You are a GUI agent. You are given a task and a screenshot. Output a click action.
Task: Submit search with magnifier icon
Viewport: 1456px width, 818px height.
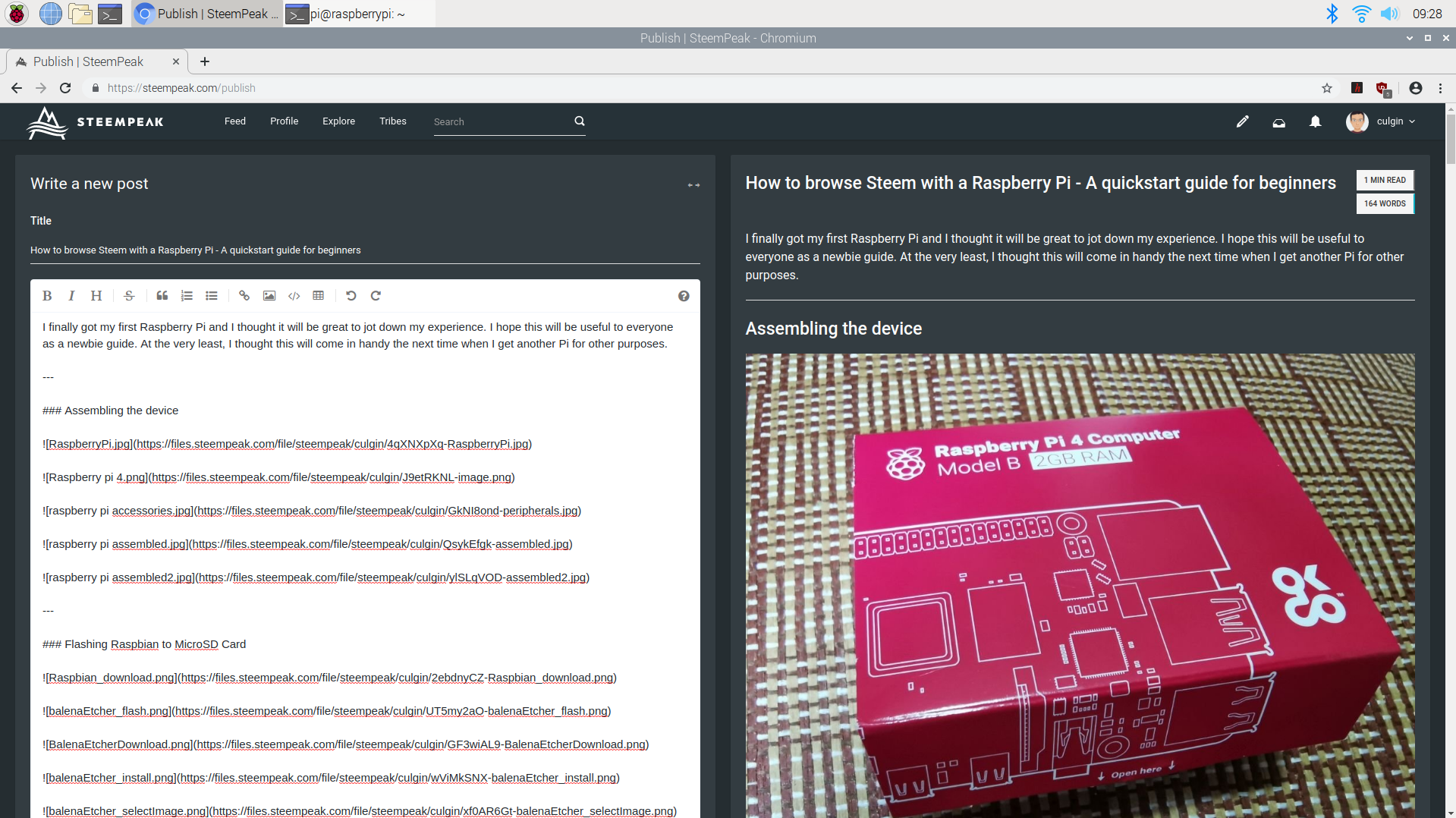click(x=580, y=121)
